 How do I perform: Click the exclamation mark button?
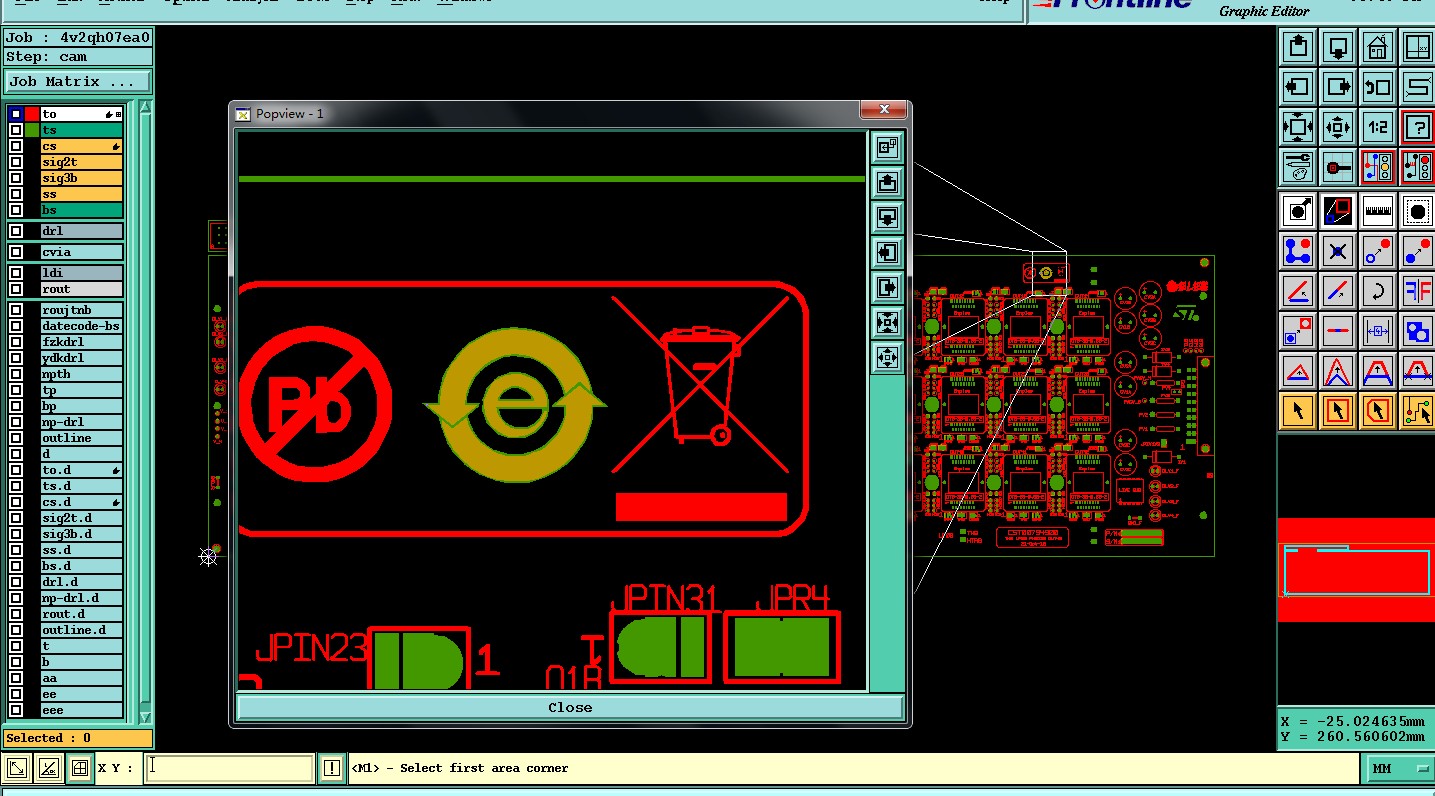[332, 768]
